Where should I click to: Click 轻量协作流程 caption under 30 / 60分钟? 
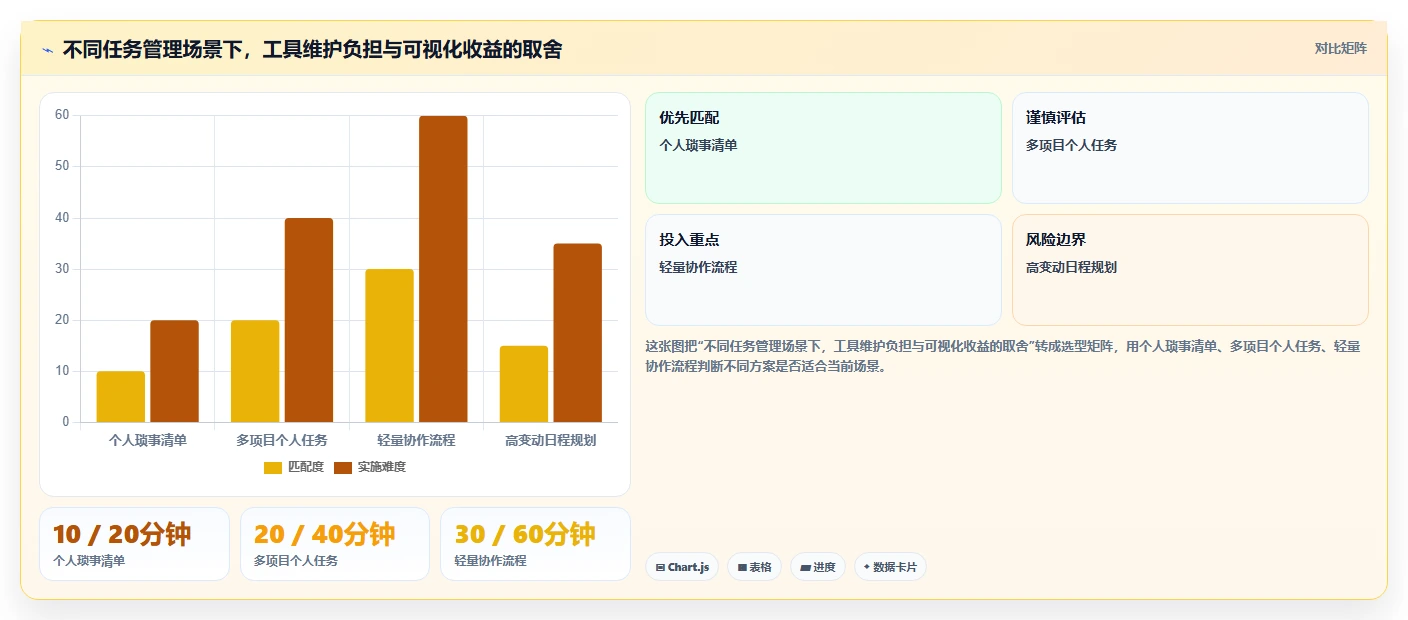pyautogui.click(x=490, y=561)
